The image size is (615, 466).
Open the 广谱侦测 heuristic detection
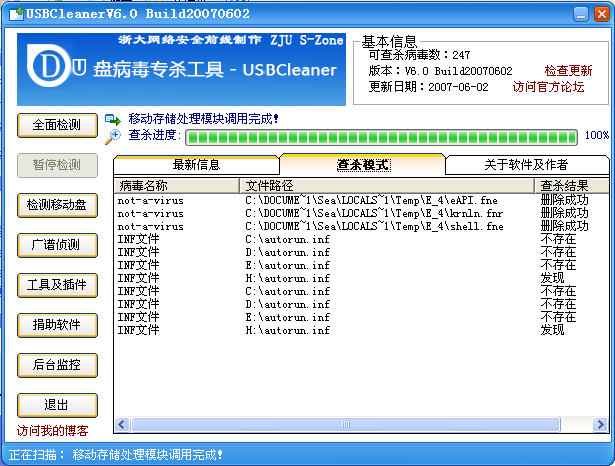click(57, 245)
